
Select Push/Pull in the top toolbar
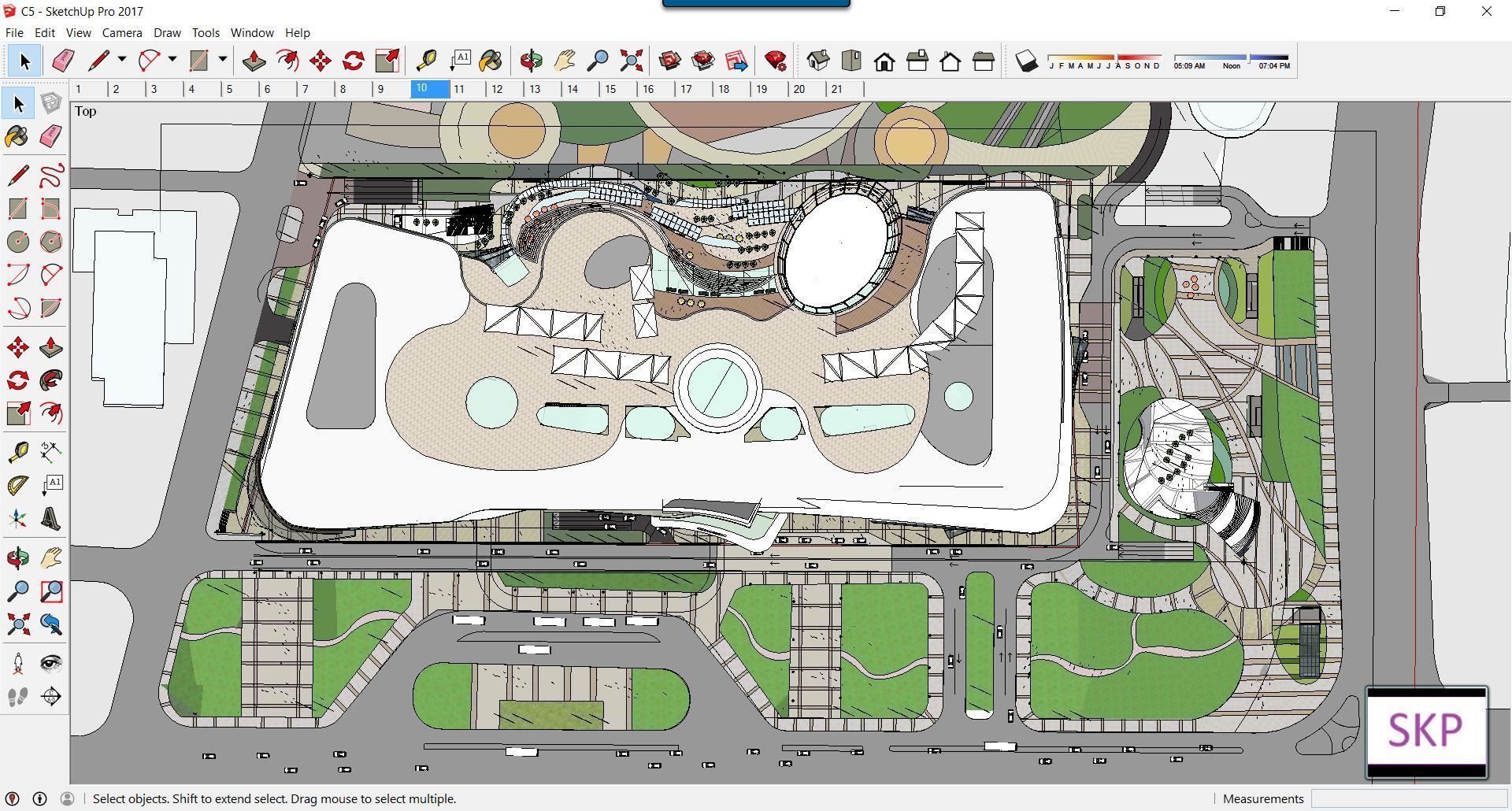click(254, 61)
